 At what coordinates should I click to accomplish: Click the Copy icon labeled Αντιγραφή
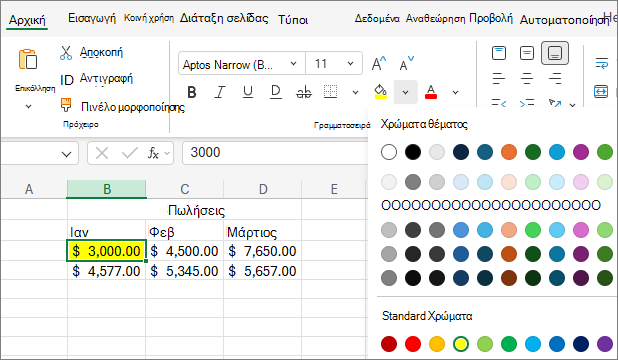click(67, 80)
